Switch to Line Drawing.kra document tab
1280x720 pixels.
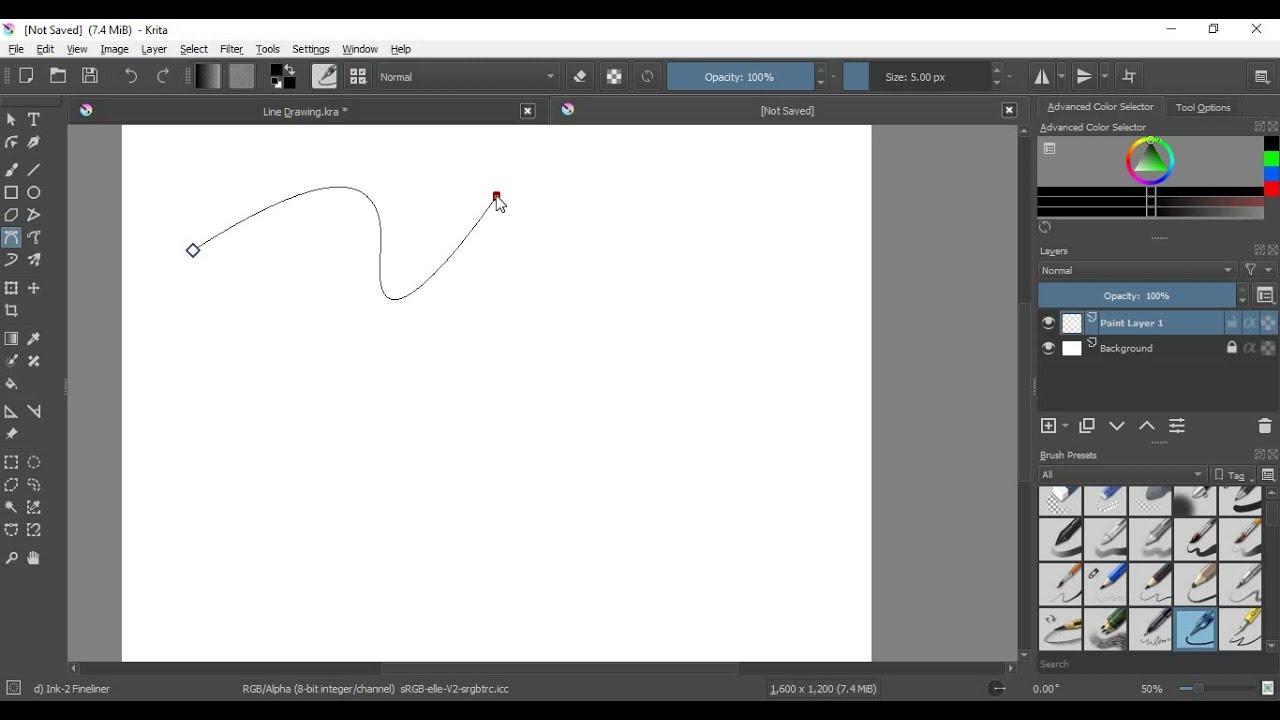(305, 111)
